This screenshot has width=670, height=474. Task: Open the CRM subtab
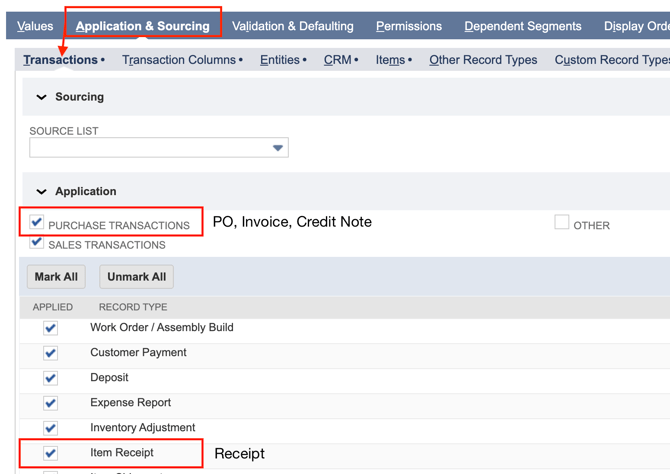pyautogui.click(x=338, y=60)
